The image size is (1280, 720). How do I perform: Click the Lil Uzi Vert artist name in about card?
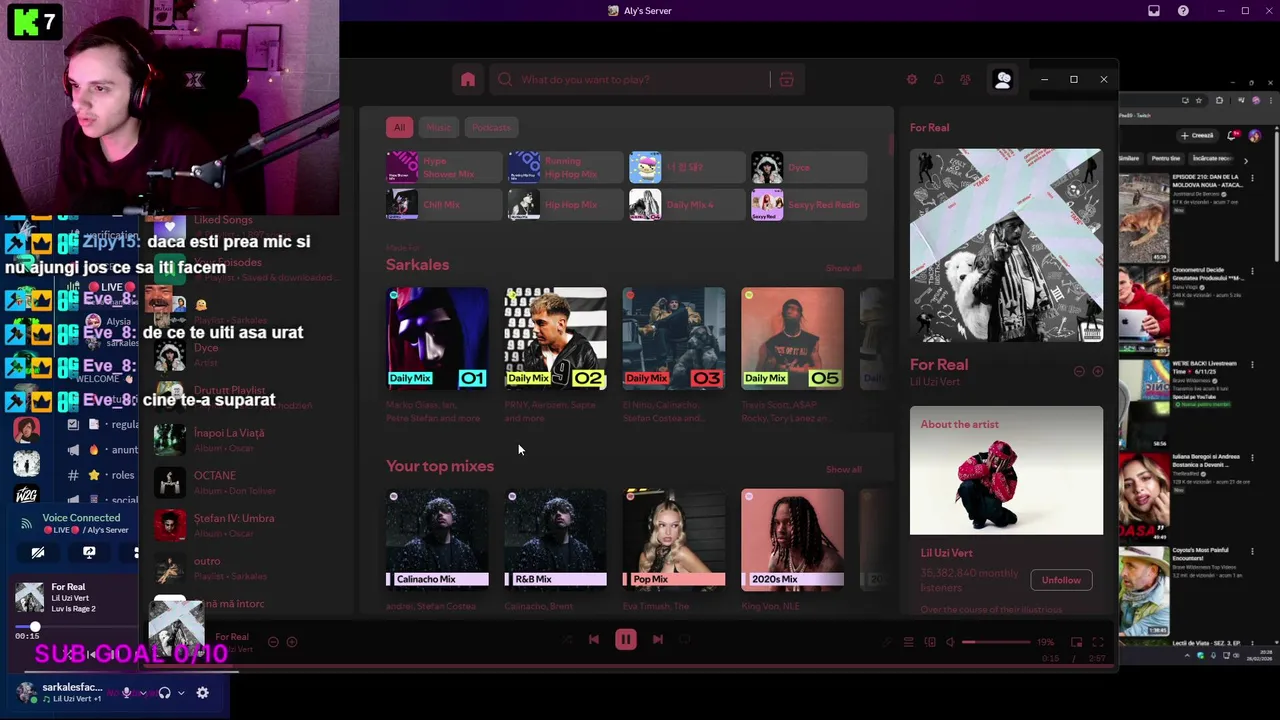[946, 552]
